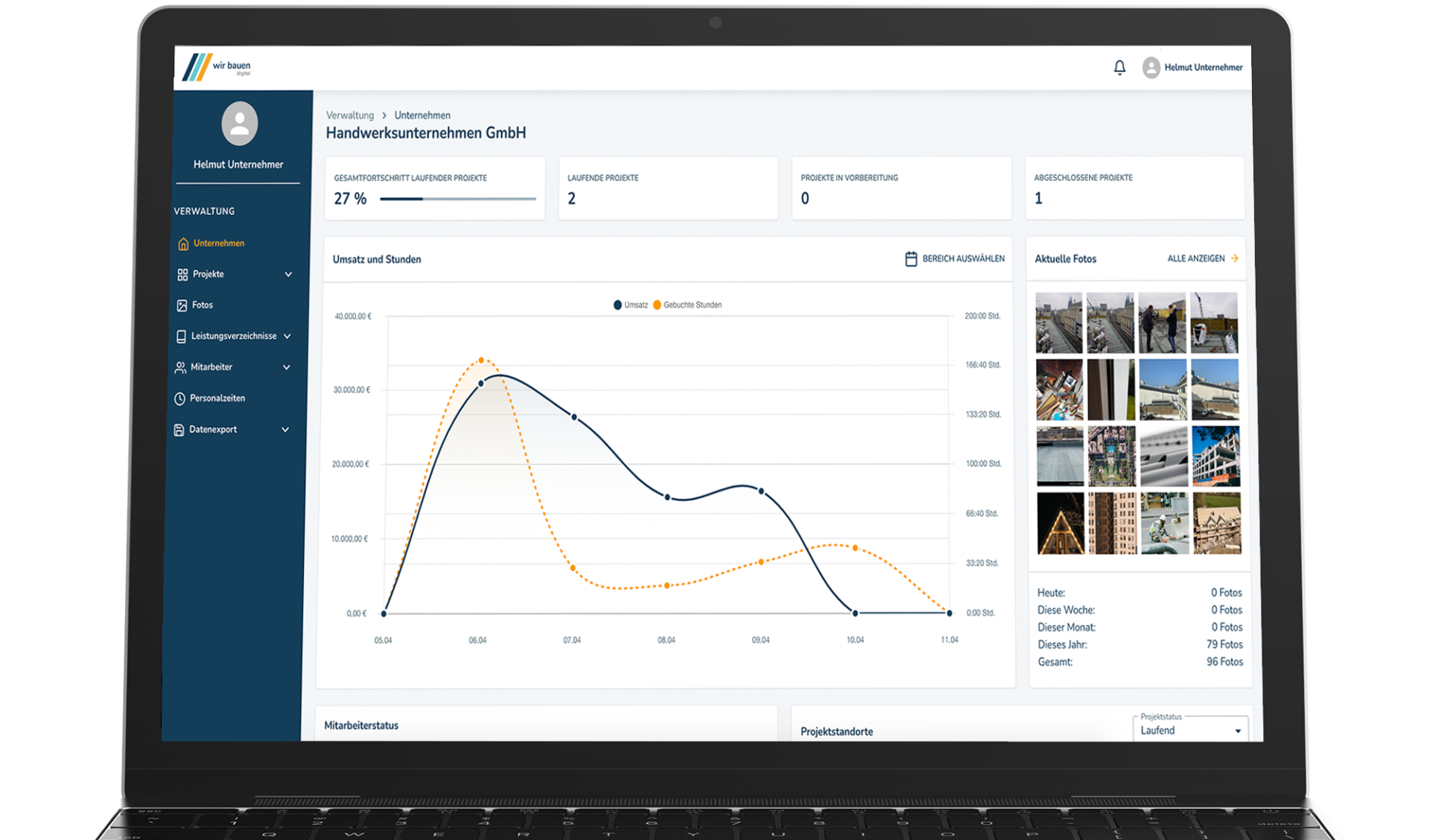This screenshot has width=1430, height=840.
Task: Click the calendar icon beside Bereich auswählen
Action: point(911,259)
